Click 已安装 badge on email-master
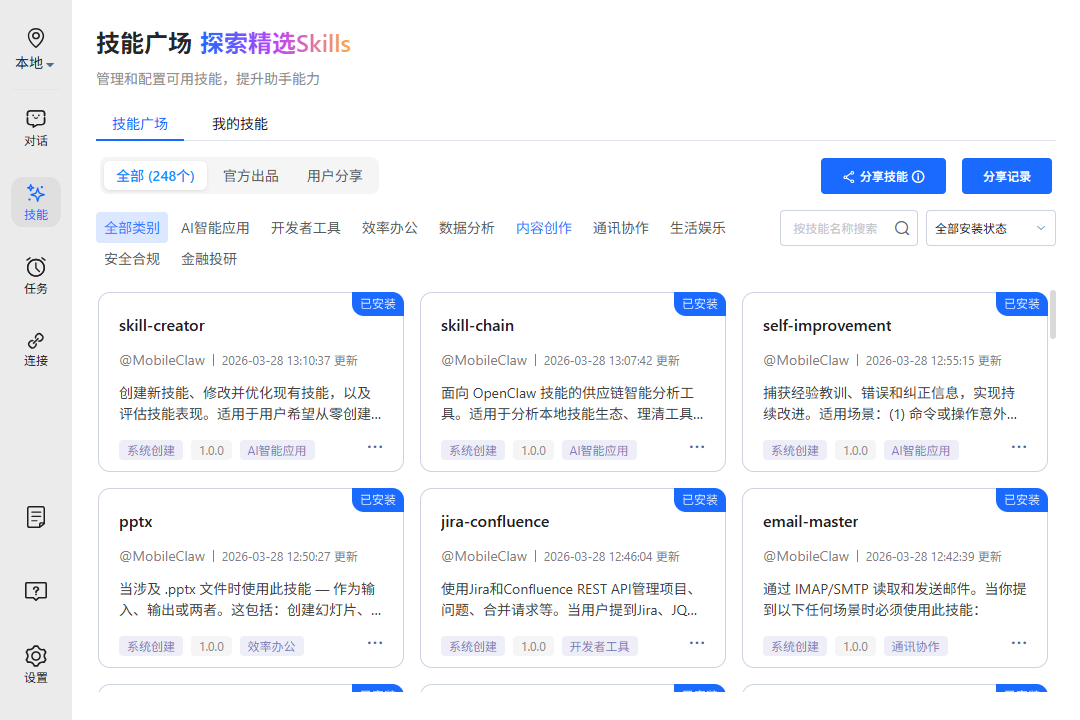Viewport: 1080px width, 720px height. click(1021, 500)
